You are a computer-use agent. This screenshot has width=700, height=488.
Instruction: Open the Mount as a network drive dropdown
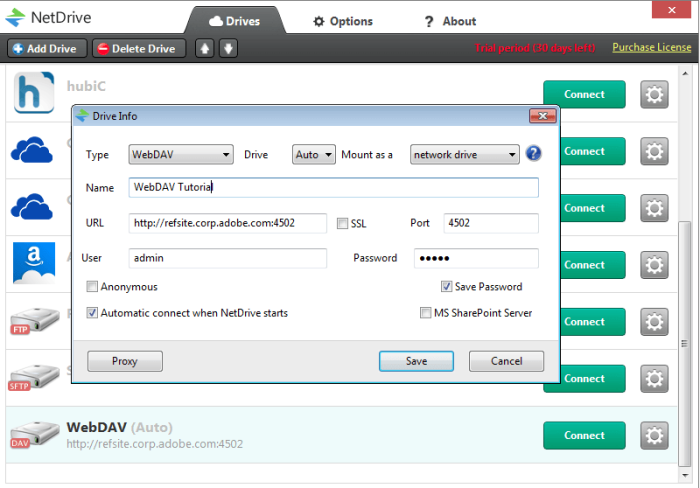[465, 154]
